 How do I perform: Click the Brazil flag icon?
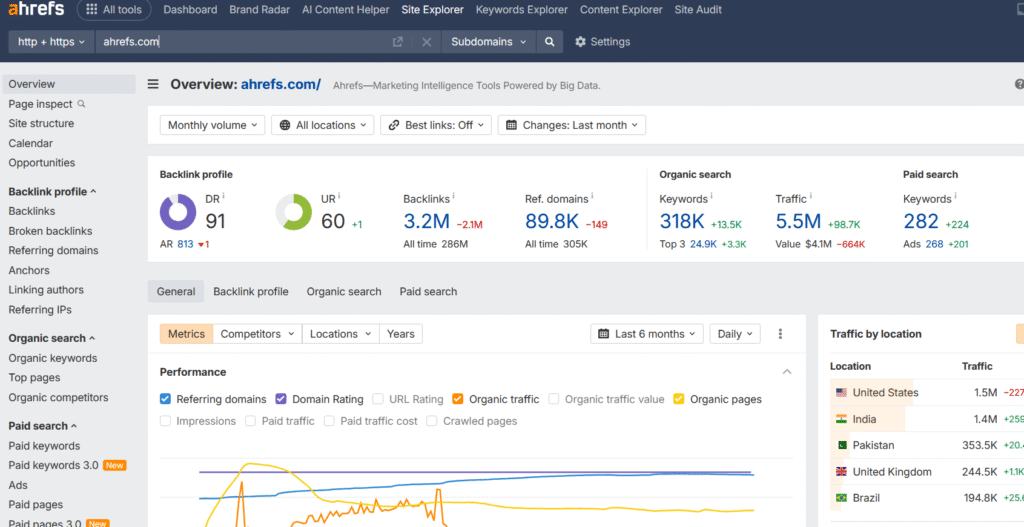[841, 498]
